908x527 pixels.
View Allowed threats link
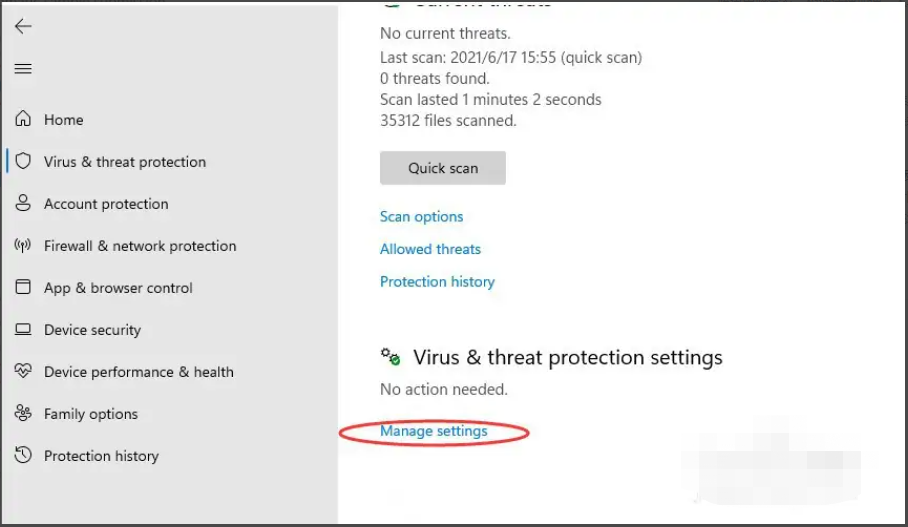point(430,249)
